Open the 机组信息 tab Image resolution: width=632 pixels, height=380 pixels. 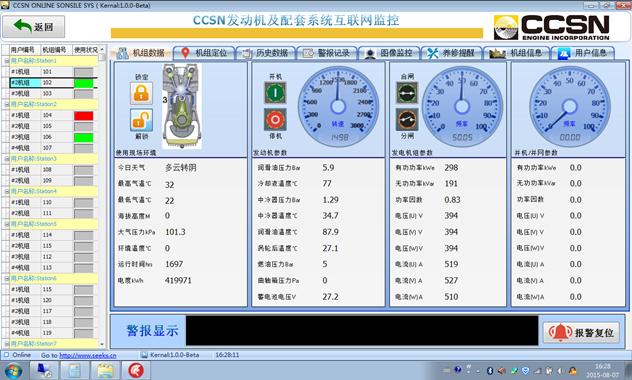[x=517, y=53]
